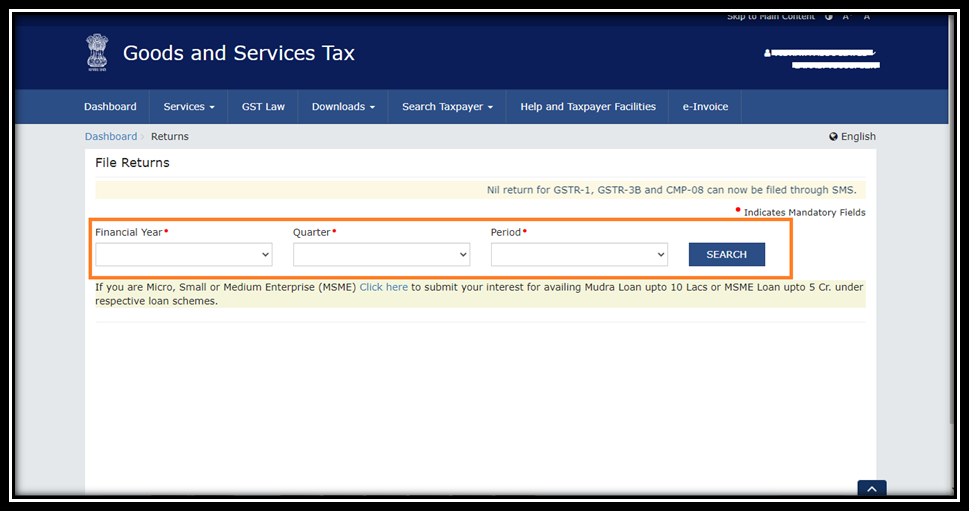Open the e-Invoice menu item

click(x=705, y=107)
